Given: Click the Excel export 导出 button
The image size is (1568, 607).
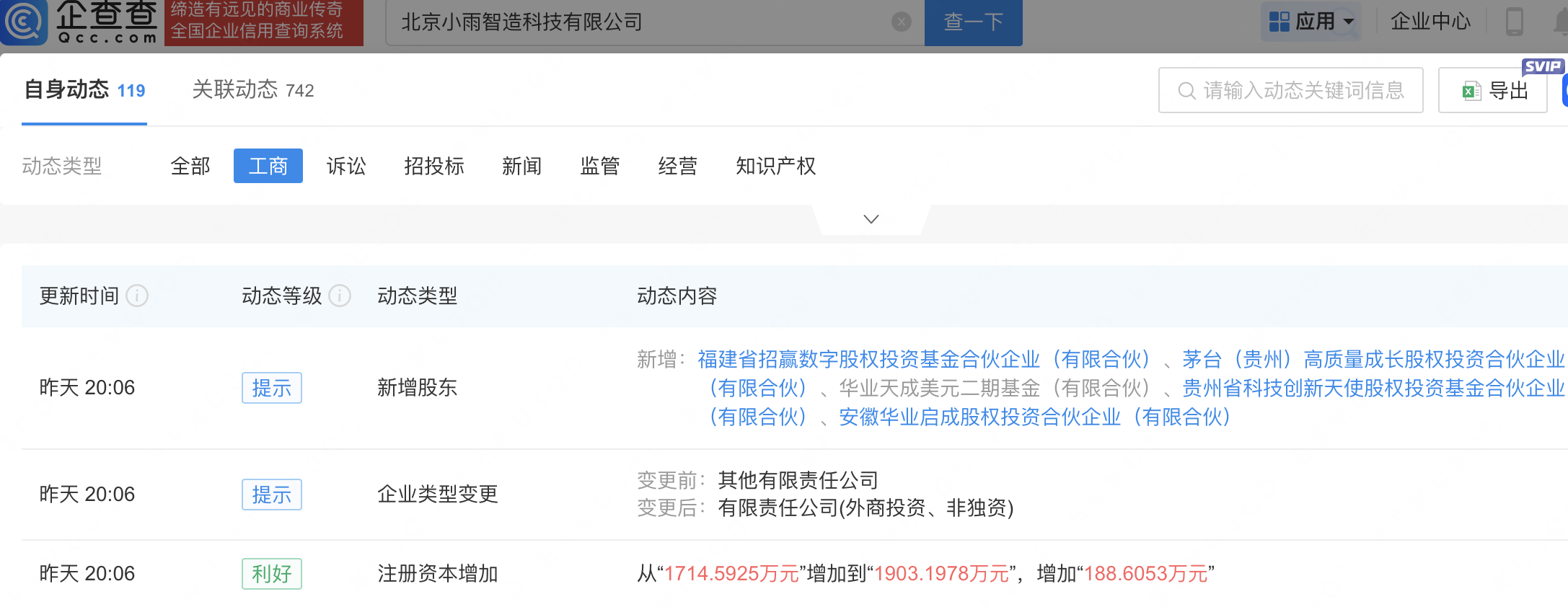Looking at the screenshot, I should [x=1492, y=91].
